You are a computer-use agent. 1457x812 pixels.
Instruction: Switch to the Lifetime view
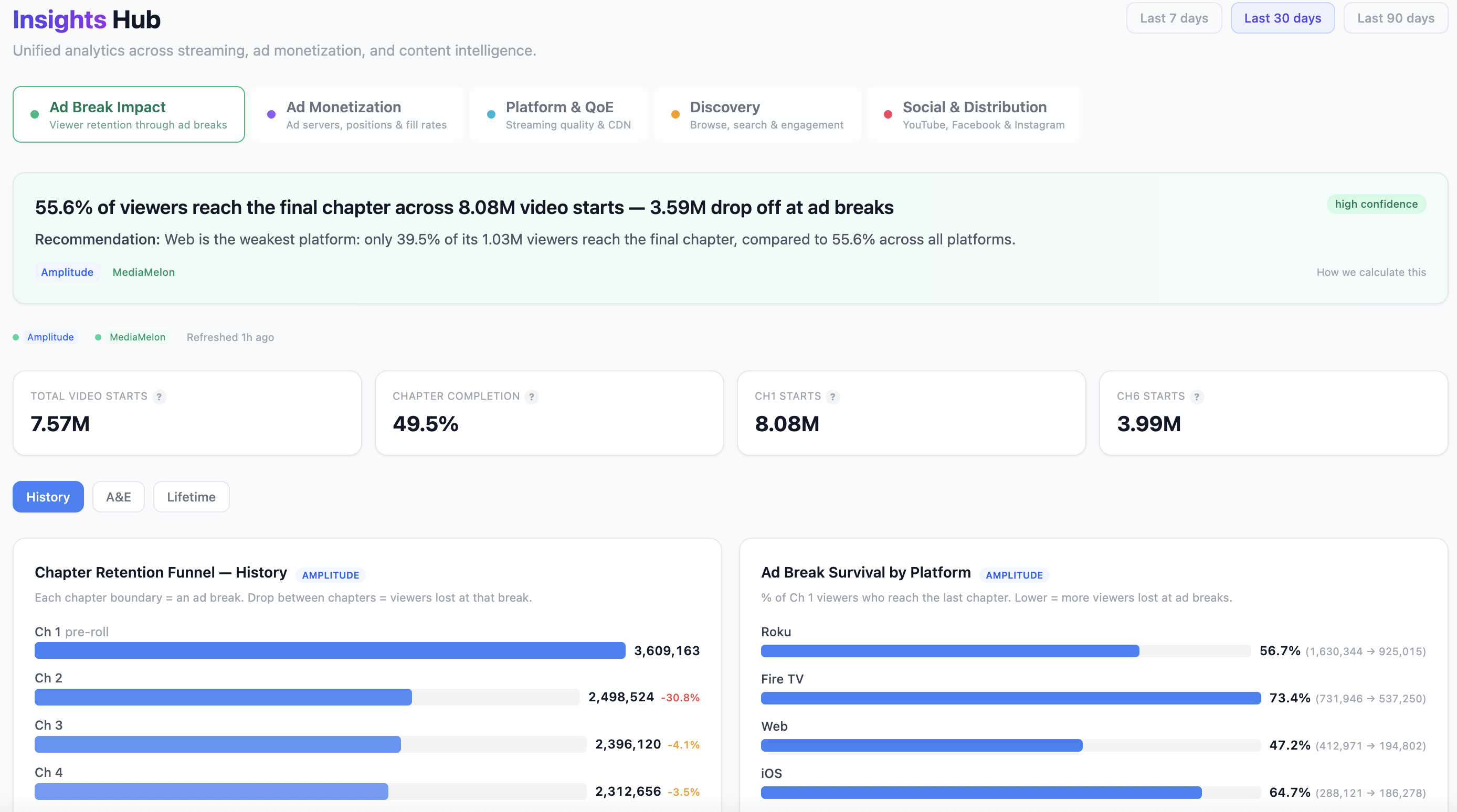[191, 496]
